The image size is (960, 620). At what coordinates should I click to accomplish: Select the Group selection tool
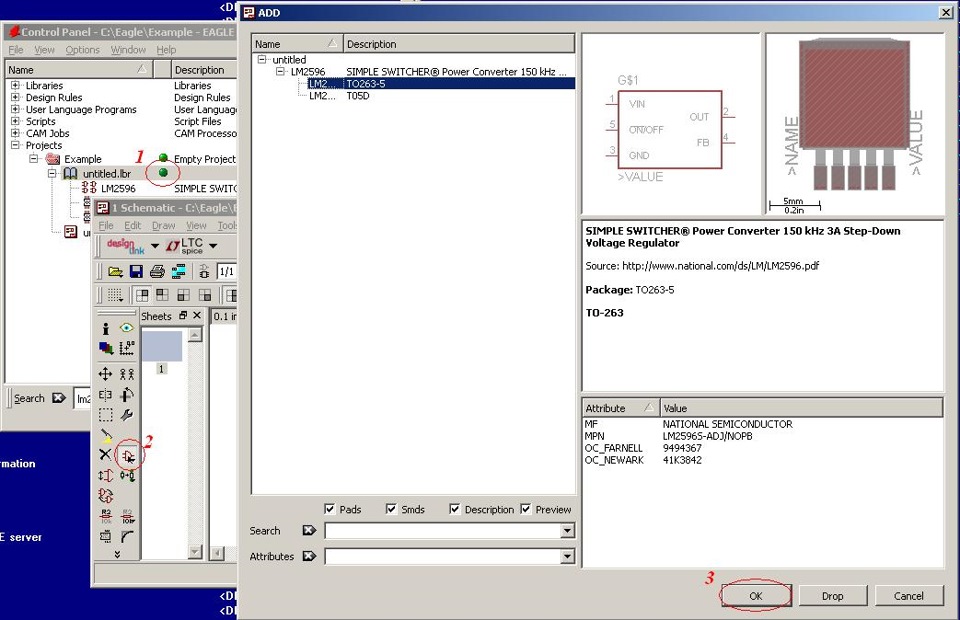pos(105,415)
